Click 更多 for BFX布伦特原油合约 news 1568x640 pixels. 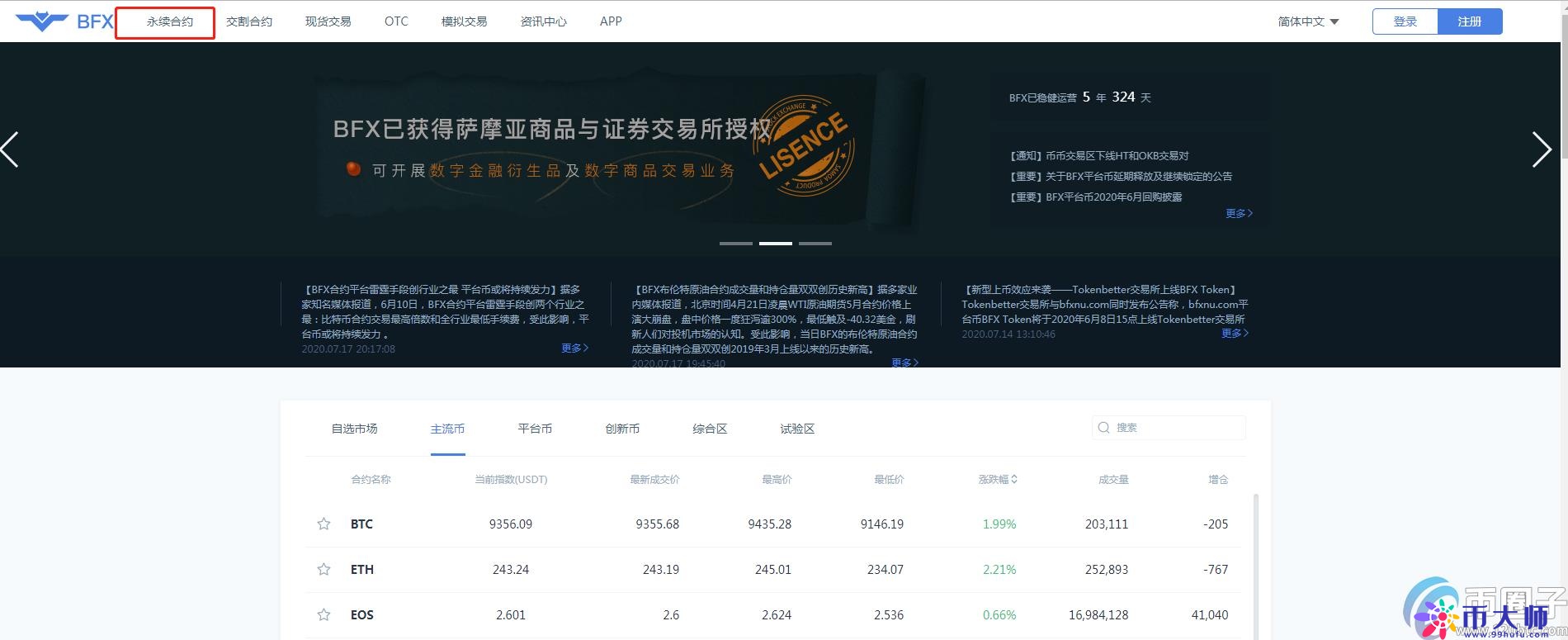(905, 363)
